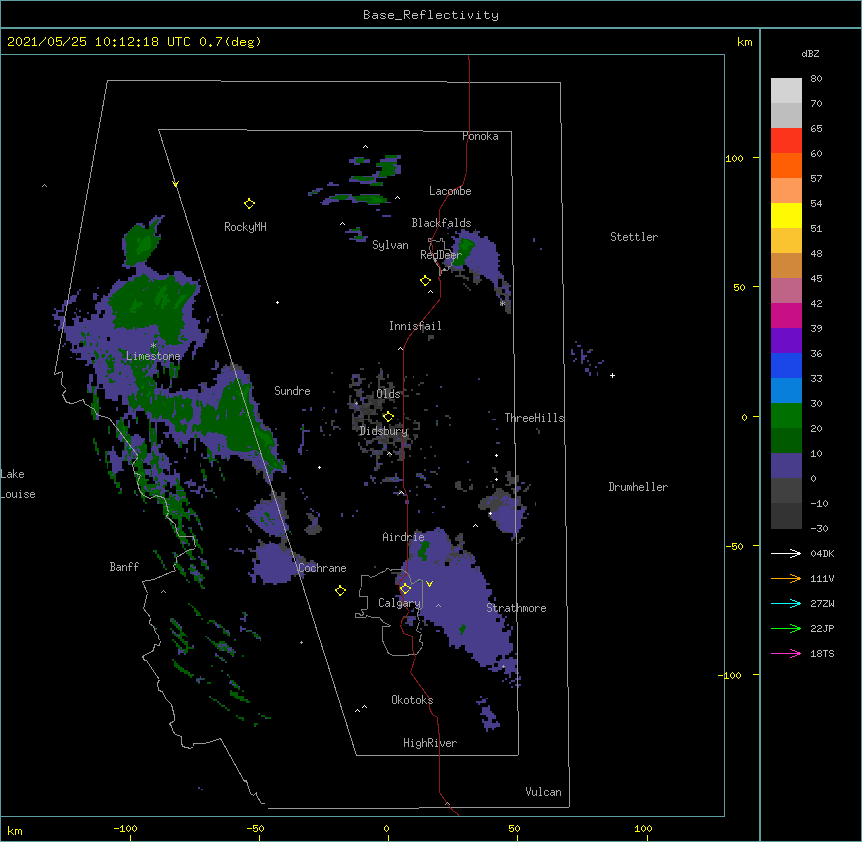Viewport: 862px width, 842px height.
Task: Click the blue 36 dBZ color swatch
Action: coord(786,365)
